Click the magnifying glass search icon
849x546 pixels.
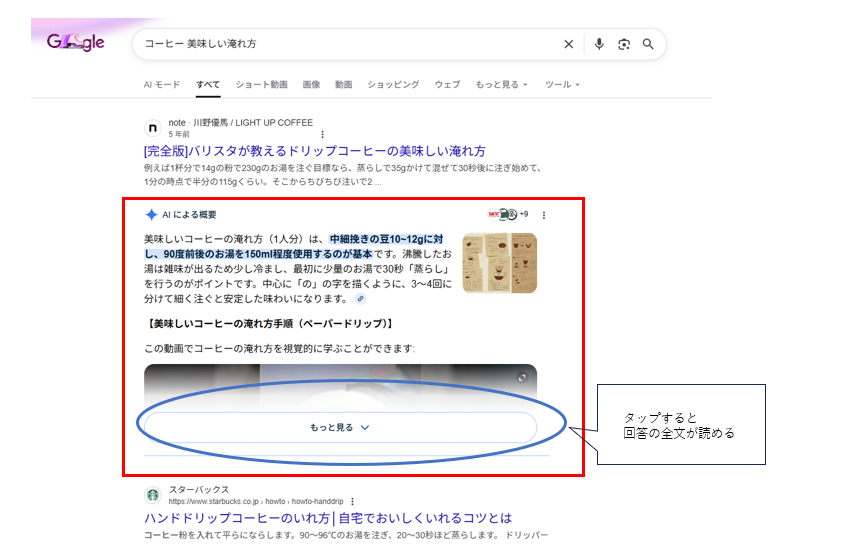(x=648, y=44)
